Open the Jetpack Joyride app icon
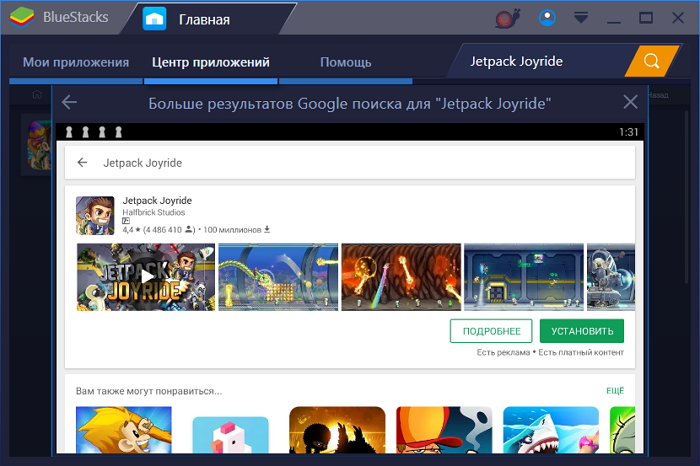700x466 pixels. click(95, 215)
